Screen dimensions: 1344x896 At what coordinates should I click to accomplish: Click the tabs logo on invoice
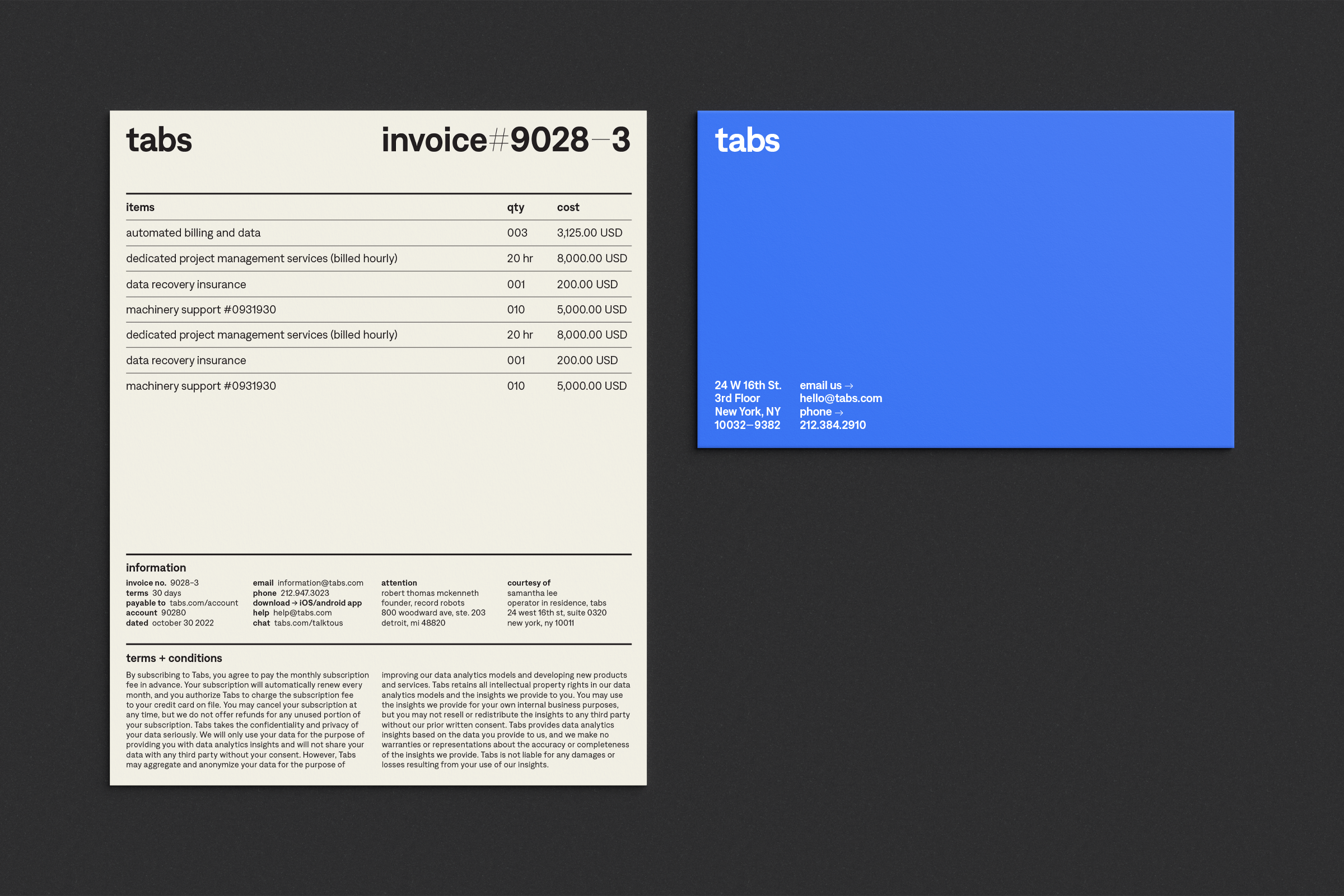(x=159, y=140)
